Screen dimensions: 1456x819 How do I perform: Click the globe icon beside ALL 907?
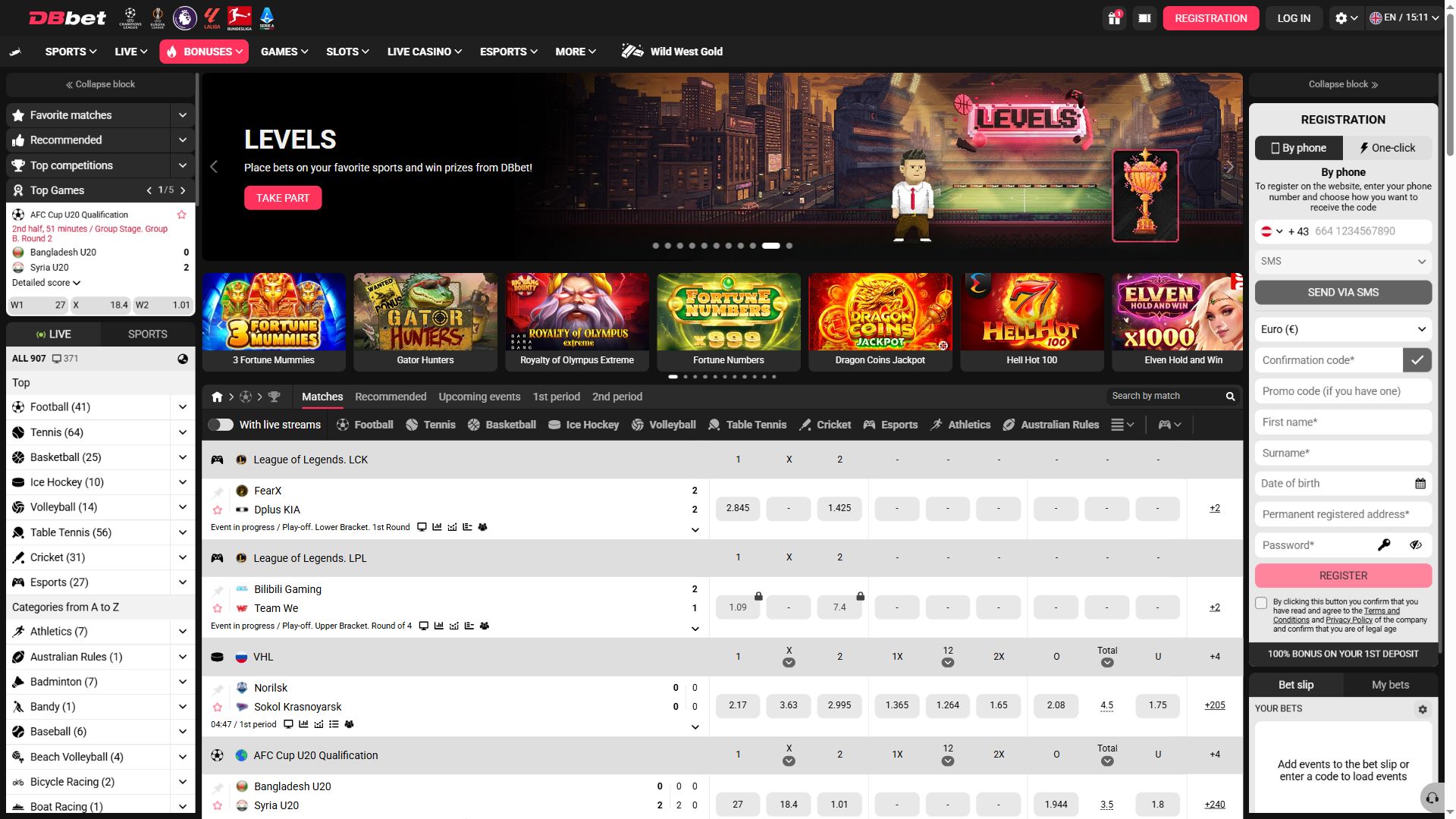point(183,359)
